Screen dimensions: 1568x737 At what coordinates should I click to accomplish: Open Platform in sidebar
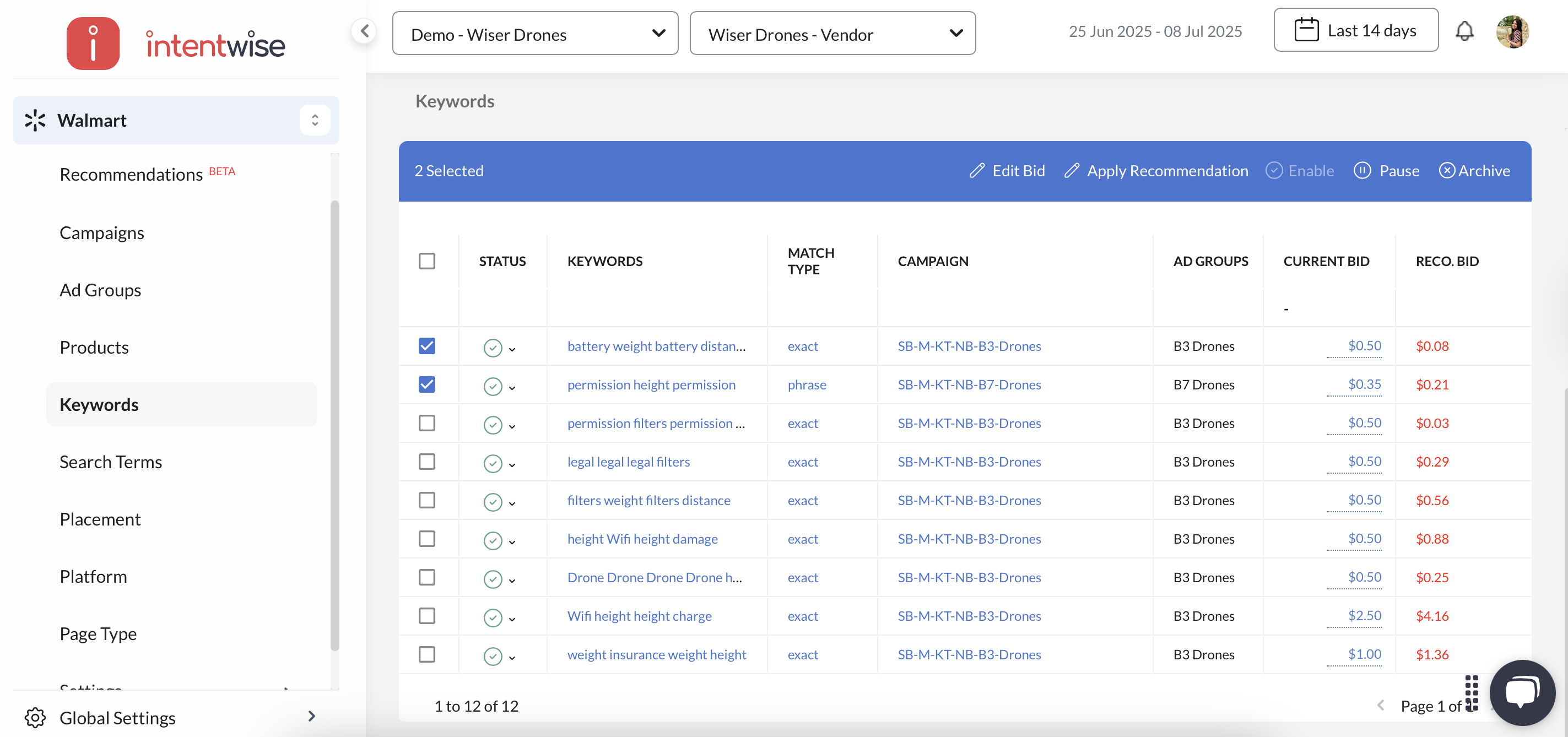point(93,576)
